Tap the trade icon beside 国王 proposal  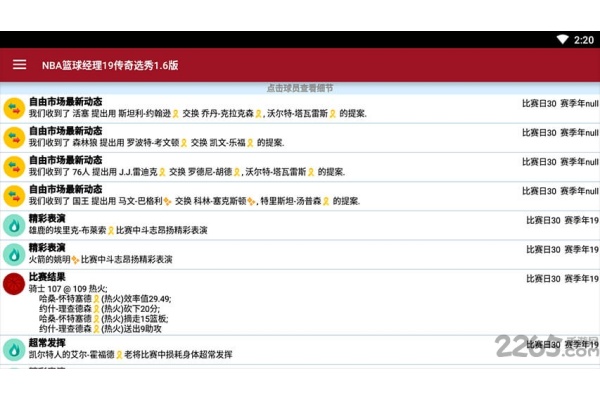point(14,196)
